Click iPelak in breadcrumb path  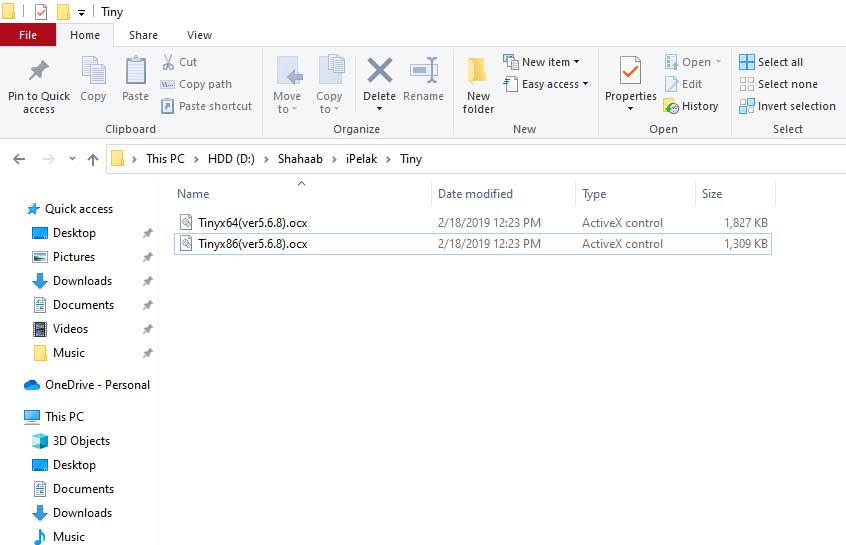tap(361, 159)
